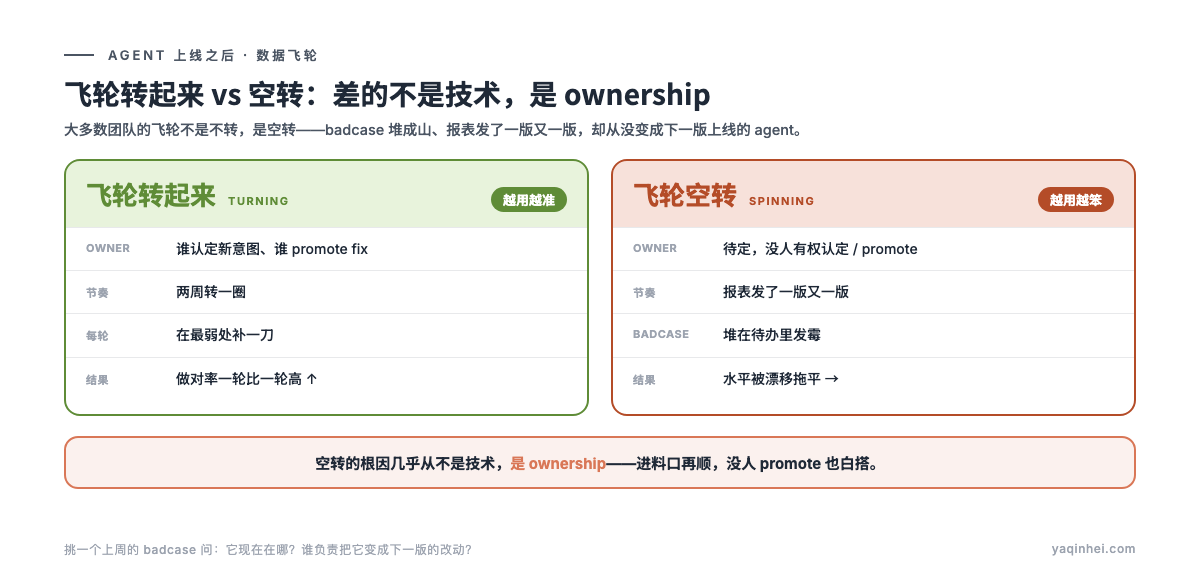Select the text '两周转一圈'
This screenshot has width=1200, height=580.
point(211,292)
